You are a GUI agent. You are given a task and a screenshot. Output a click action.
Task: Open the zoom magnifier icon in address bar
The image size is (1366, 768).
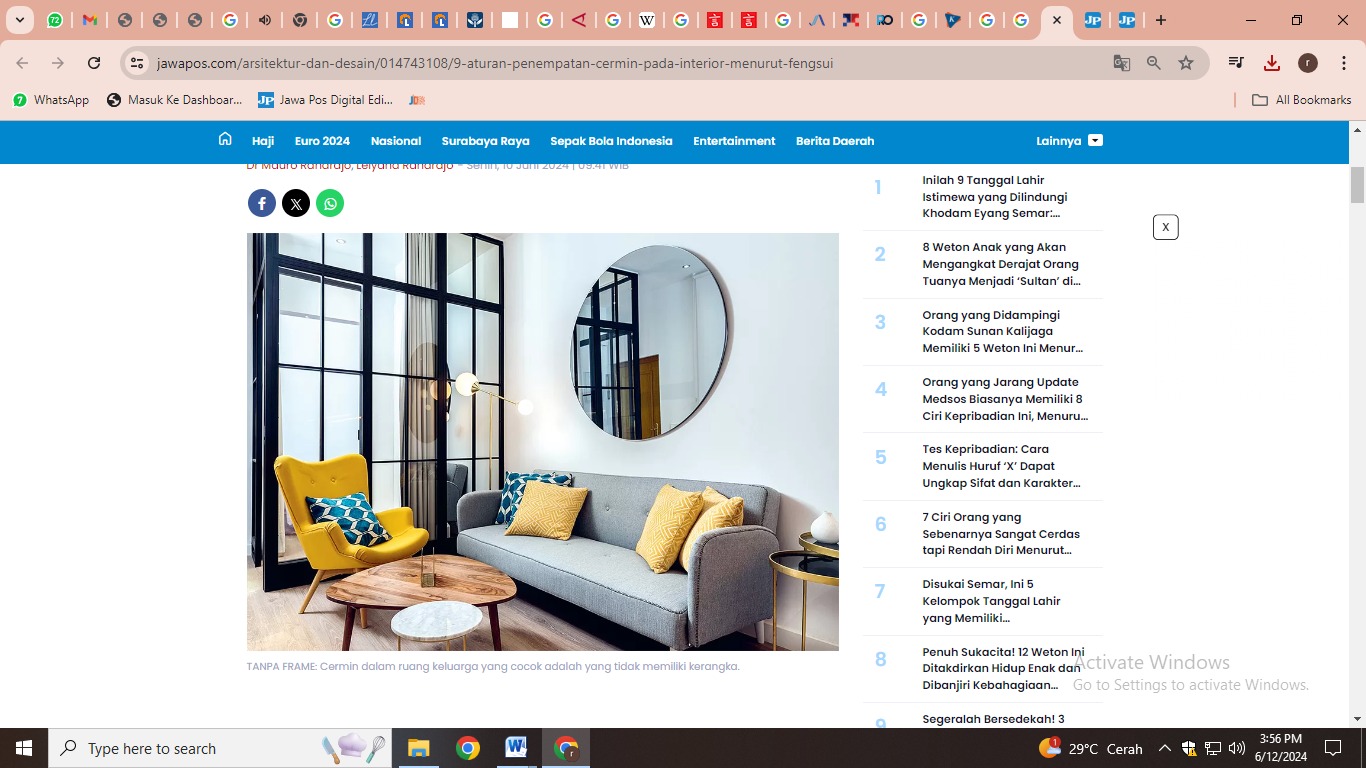coord(1154,63)
